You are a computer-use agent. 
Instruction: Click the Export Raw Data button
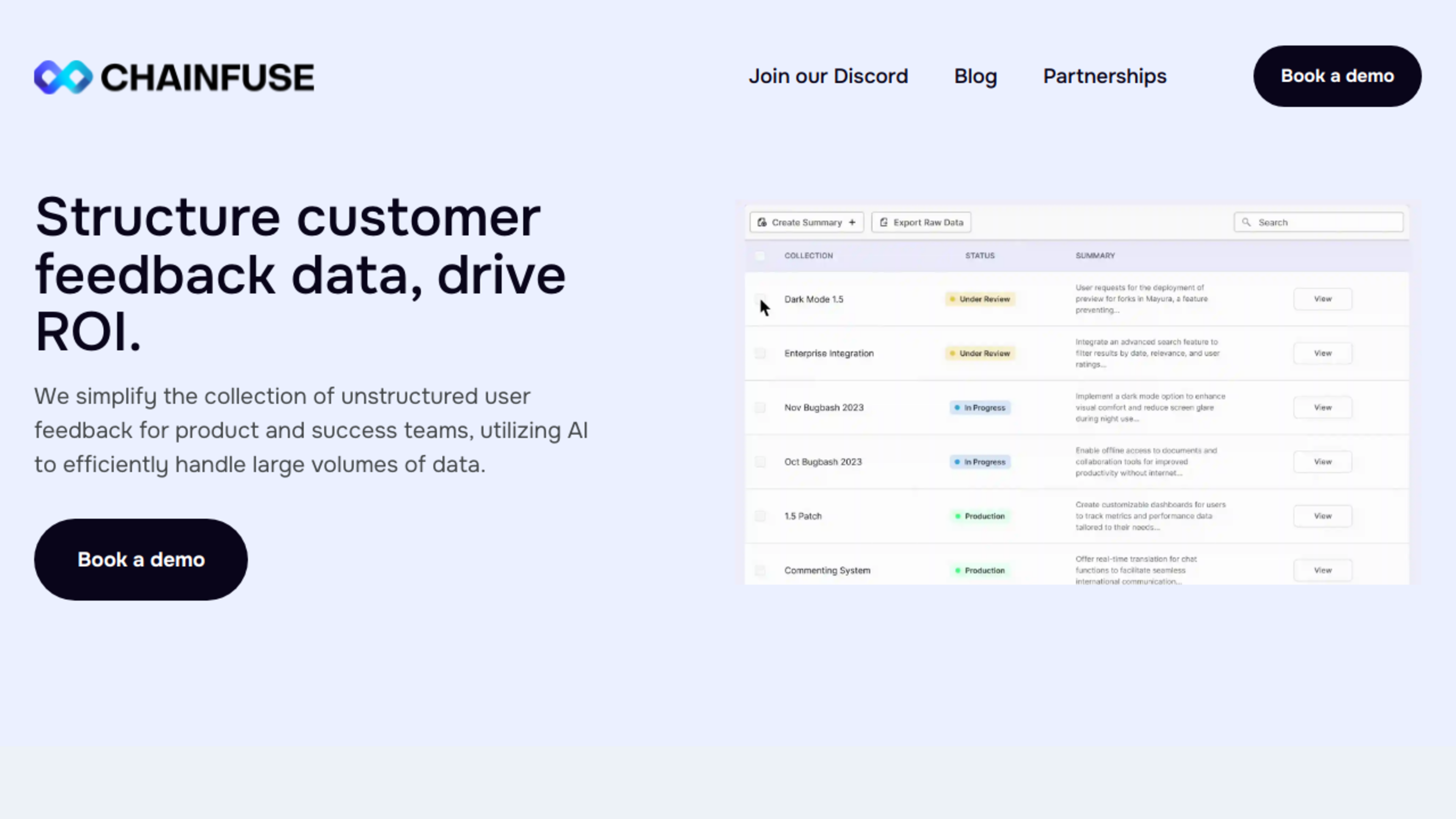pos(921,222)
